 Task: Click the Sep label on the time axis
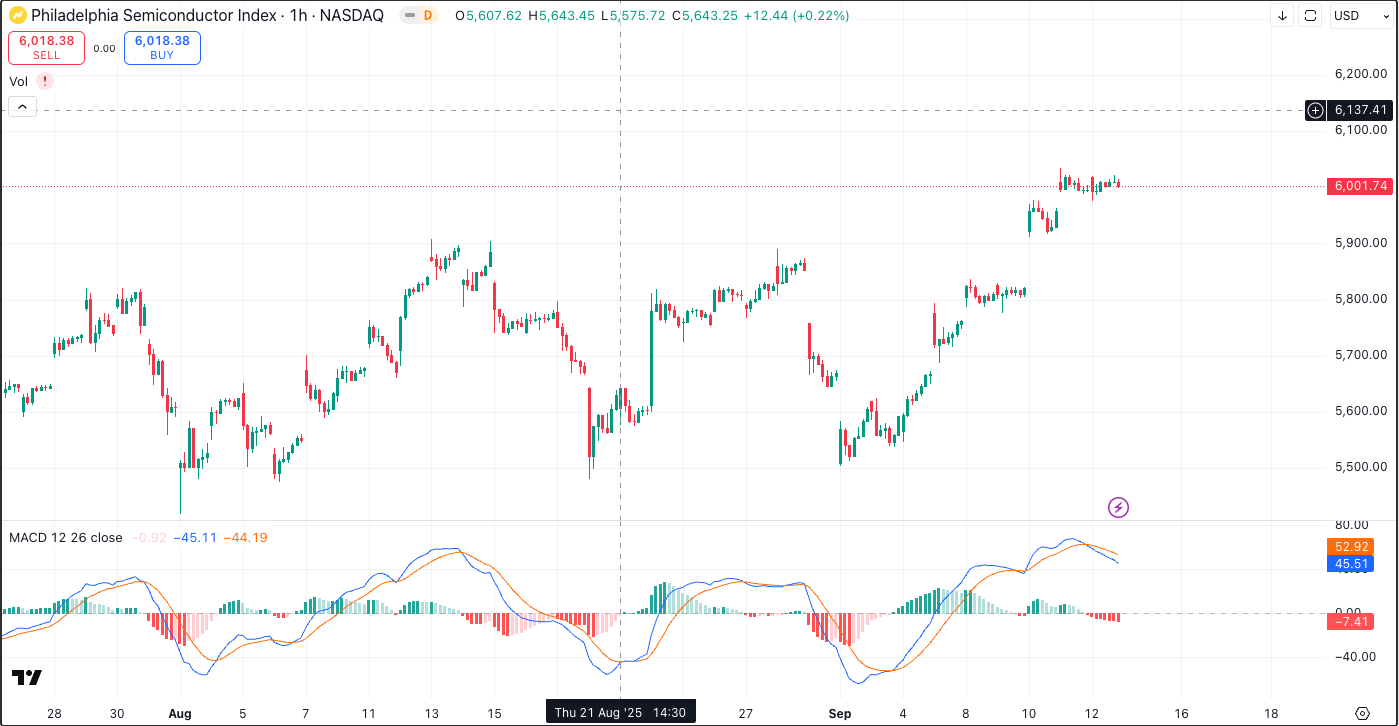840,714
